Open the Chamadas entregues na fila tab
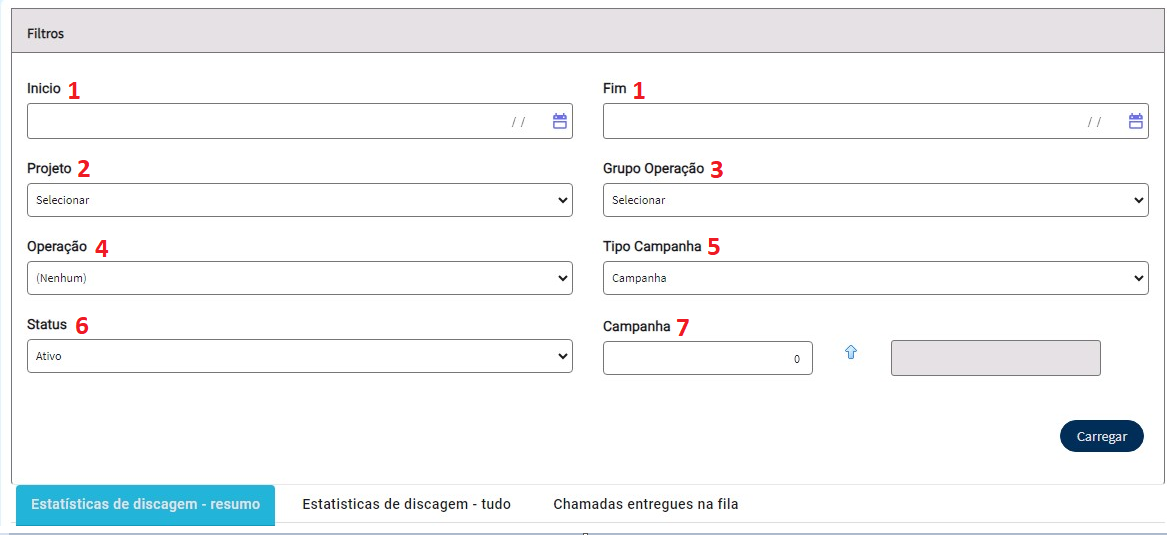 (645, 504)
